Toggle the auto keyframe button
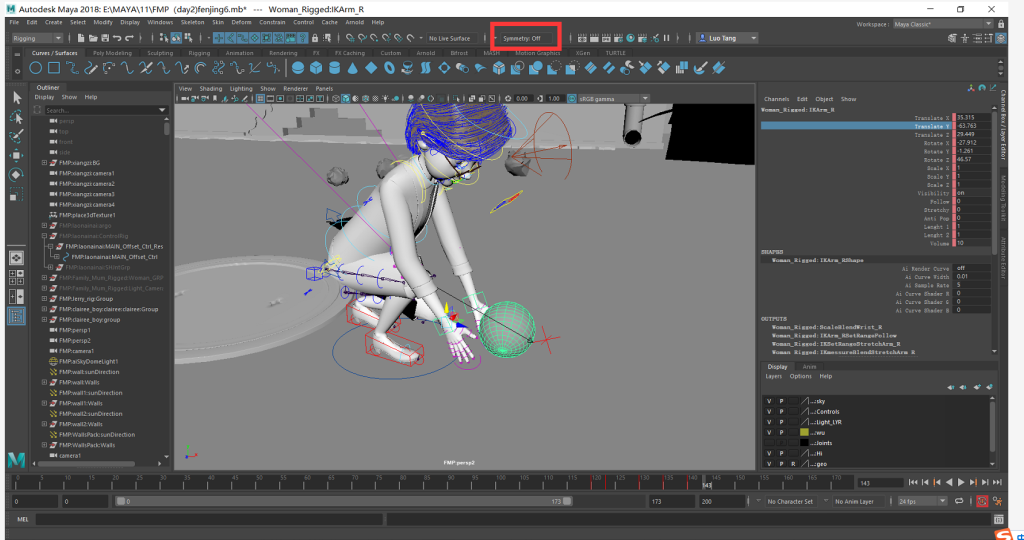The height and width of the screenshot is (540, 1024). [x=982, y=501]
